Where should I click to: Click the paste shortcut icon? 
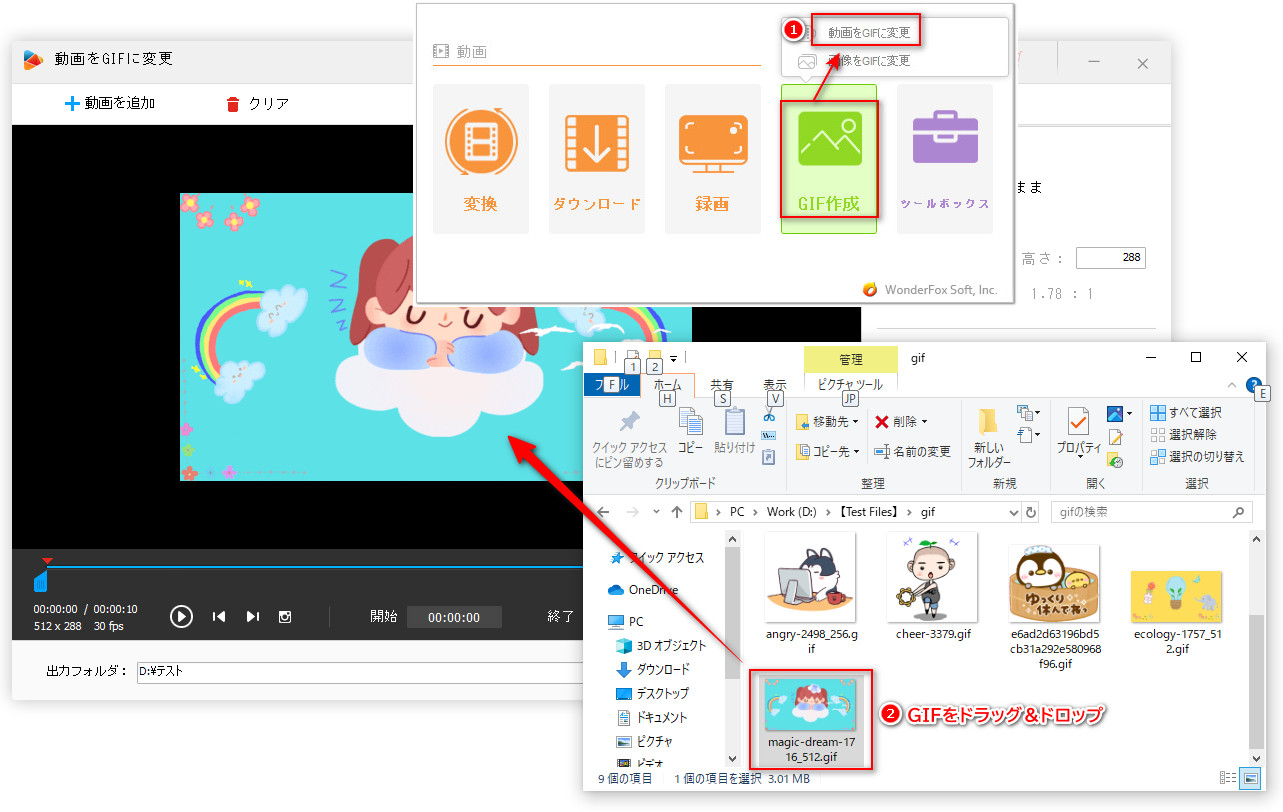coord(769,457)
